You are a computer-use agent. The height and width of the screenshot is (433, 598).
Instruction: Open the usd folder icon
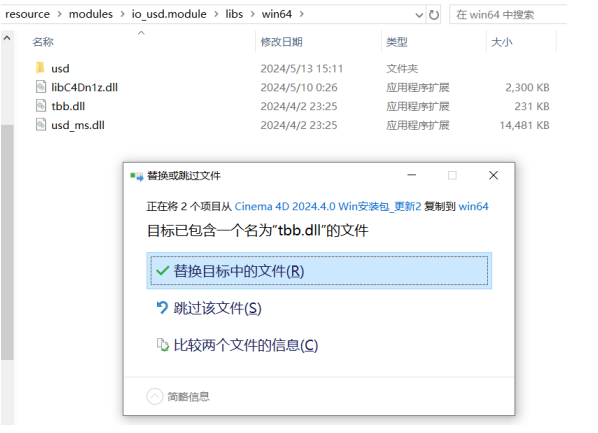point(40,68)
